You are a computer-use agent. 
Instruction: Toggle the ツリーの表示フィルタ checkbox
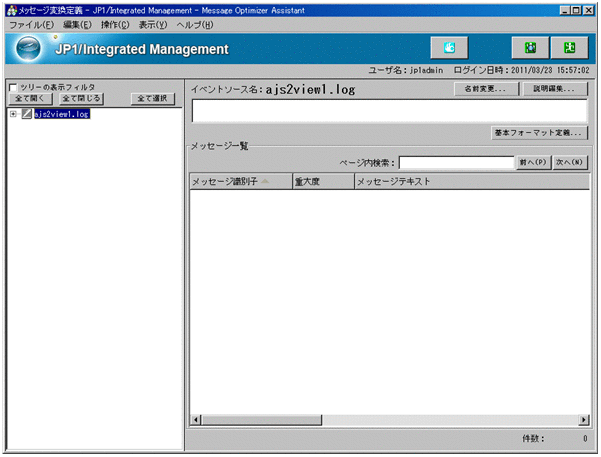[x=12, y=87]
